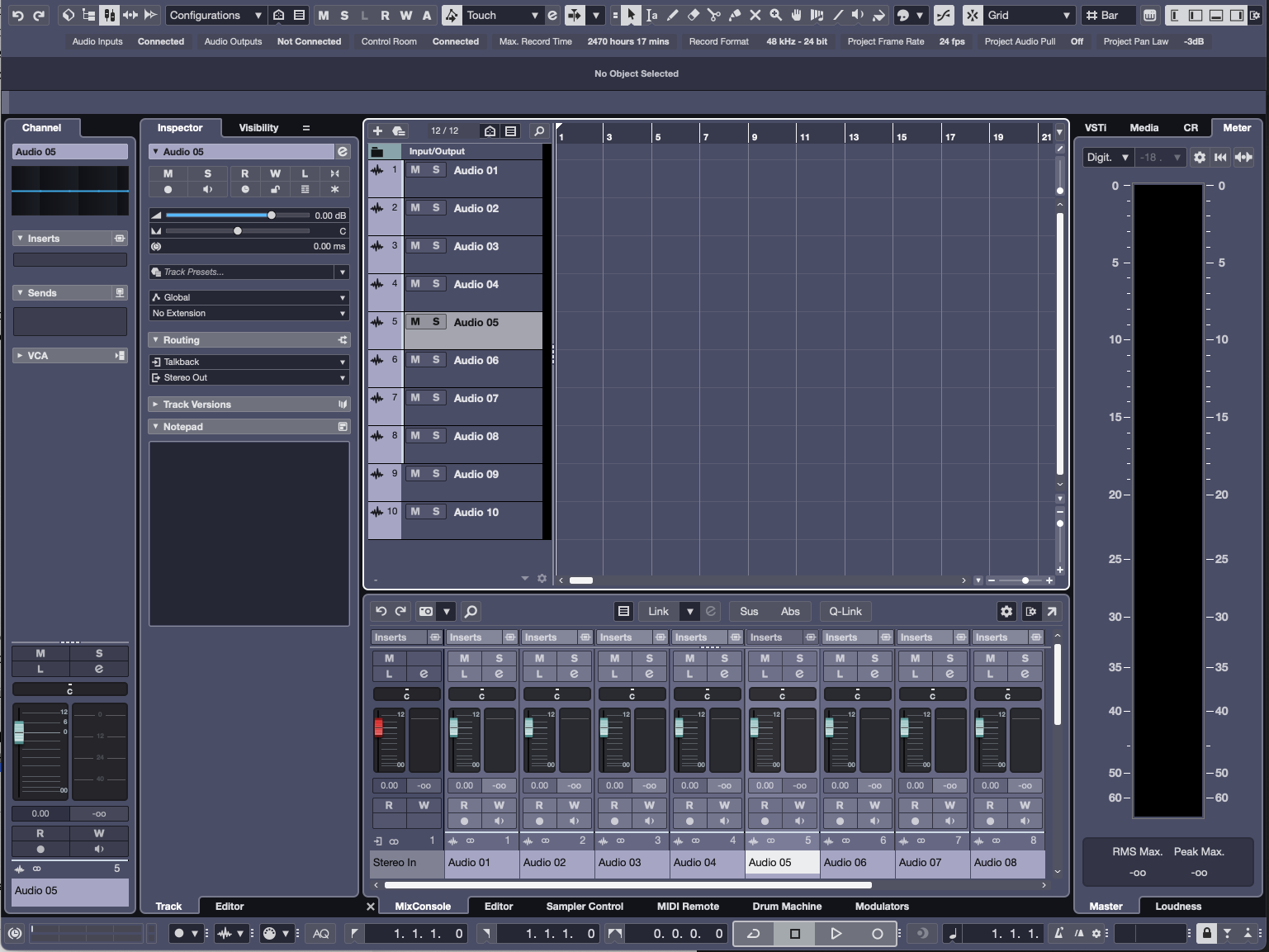Viewport: 1269px width, 952px height.
Task: Open the Media tab in right zone
Action: 1144,127
